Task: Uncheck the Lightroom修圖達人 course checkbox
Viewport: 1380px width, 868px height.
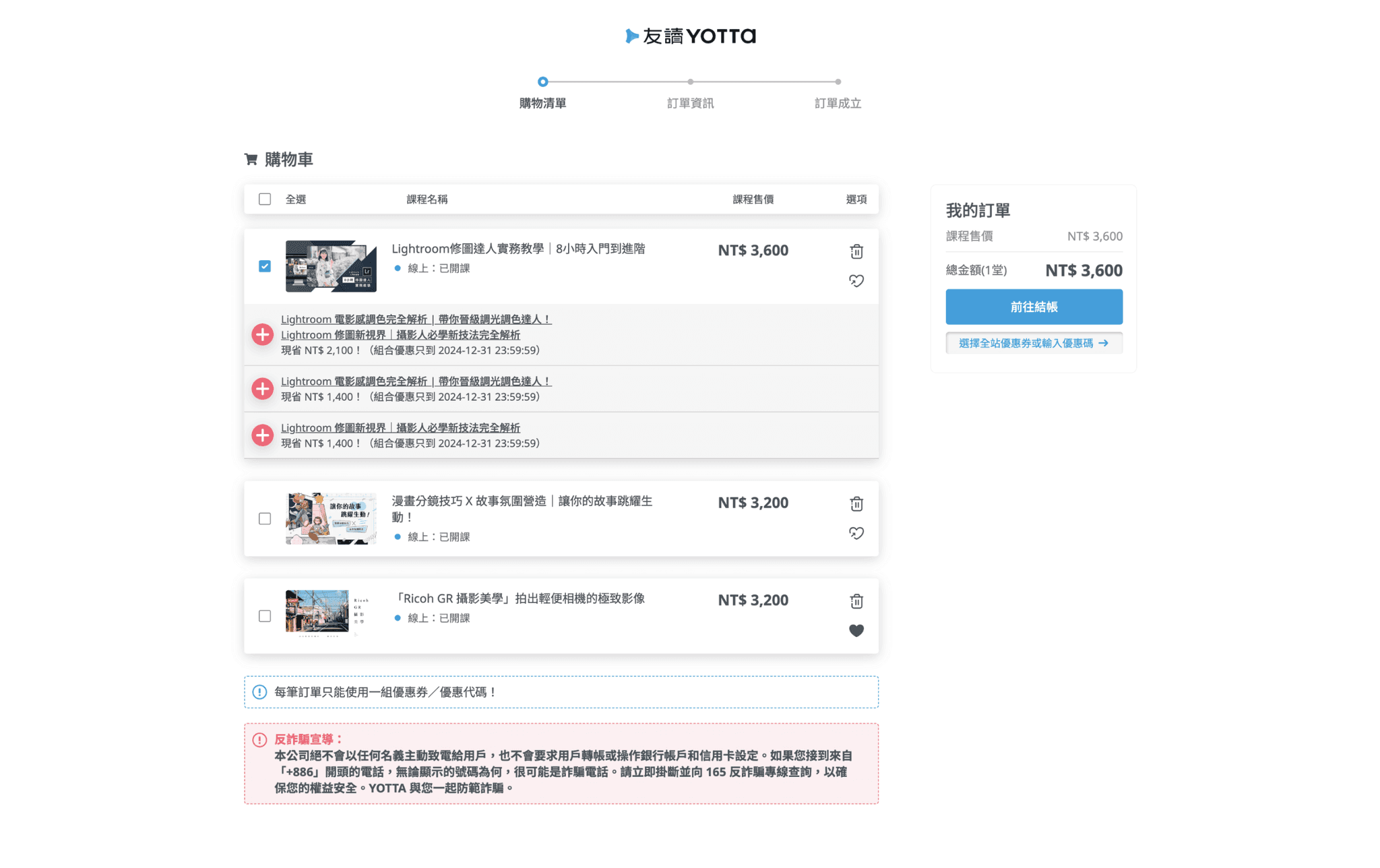Action: pos(265,266)
